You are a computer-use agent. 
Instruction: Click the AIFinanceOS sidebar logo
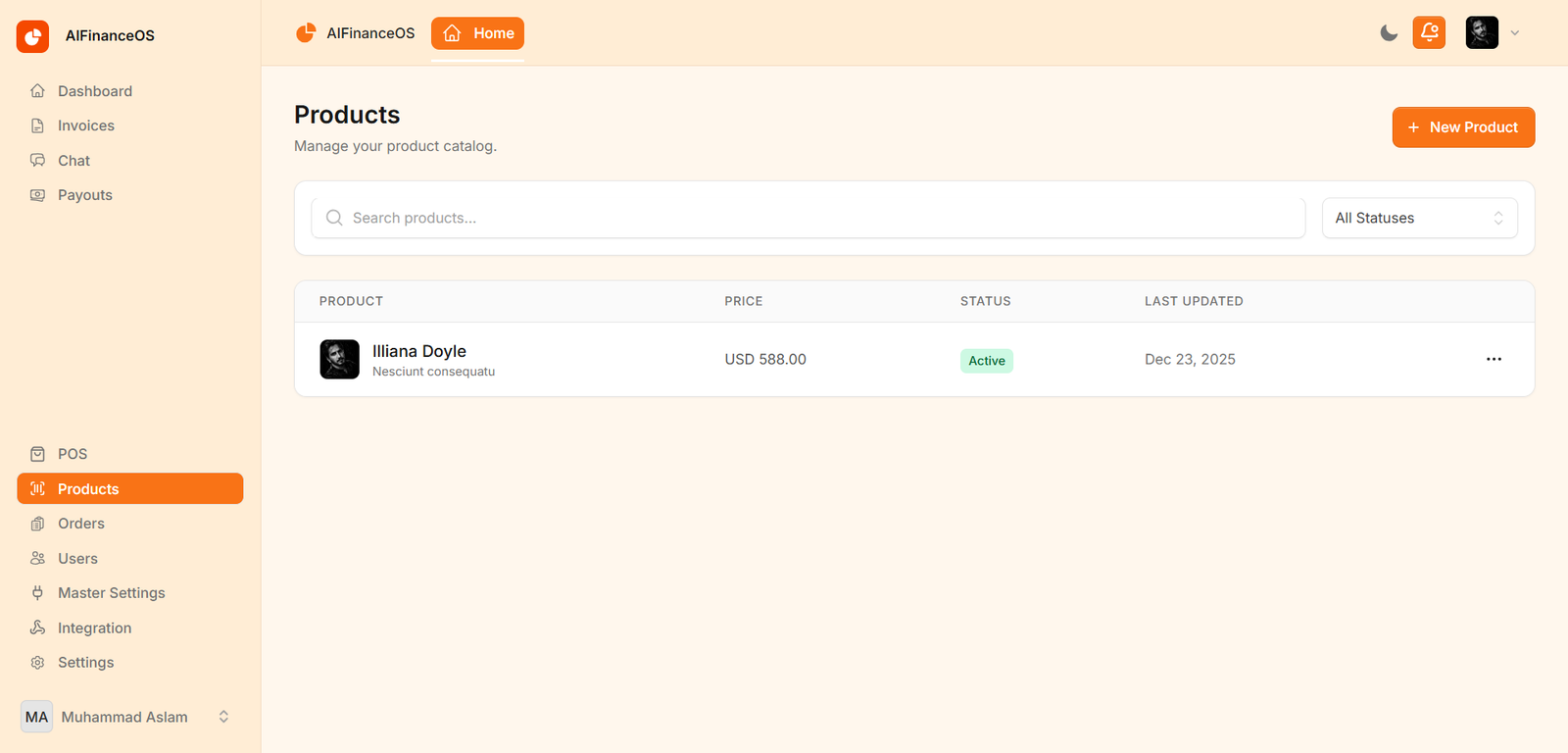[x=32, y=36]
